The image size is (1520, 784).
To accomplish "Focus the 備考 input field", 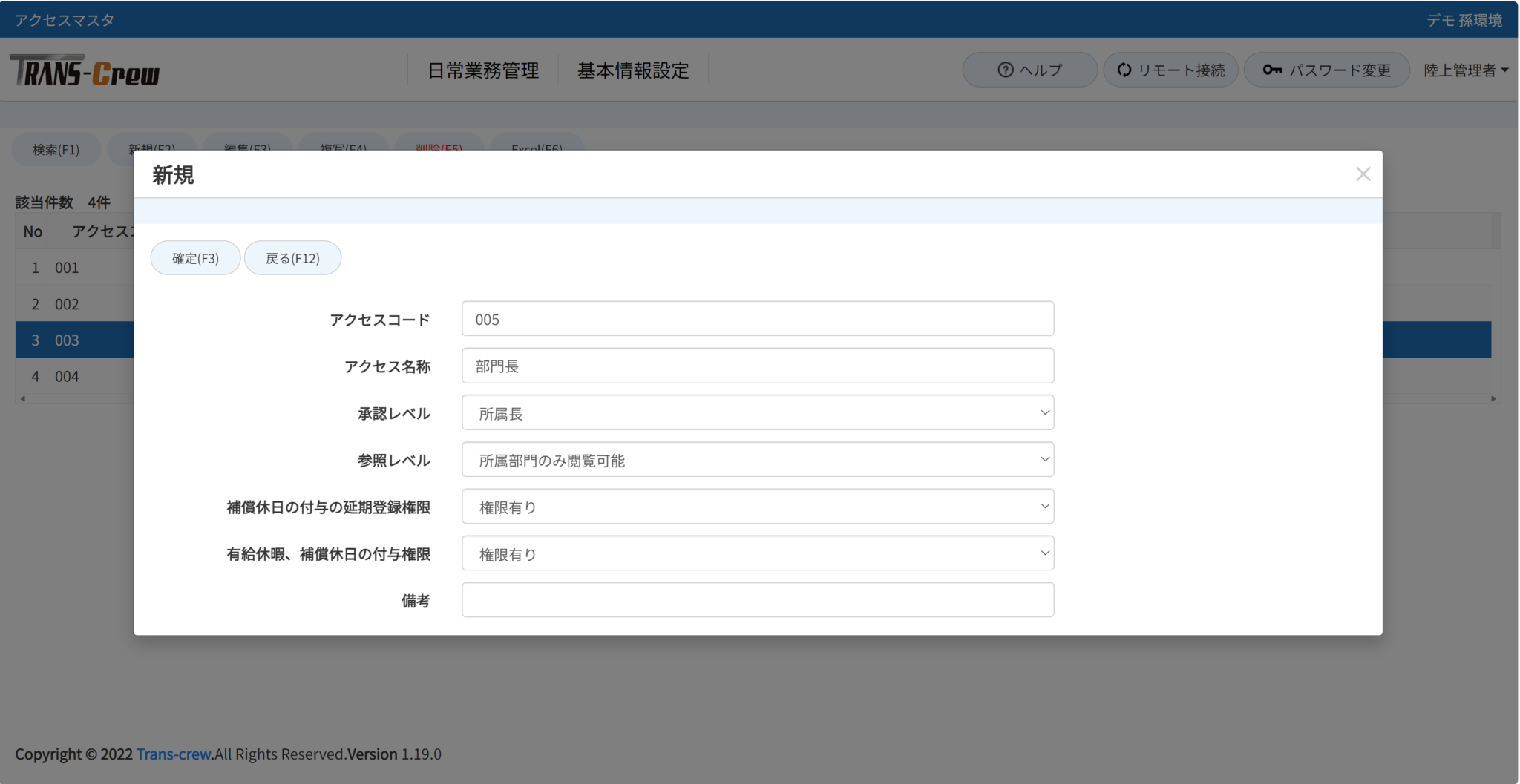I will (757, 600).
